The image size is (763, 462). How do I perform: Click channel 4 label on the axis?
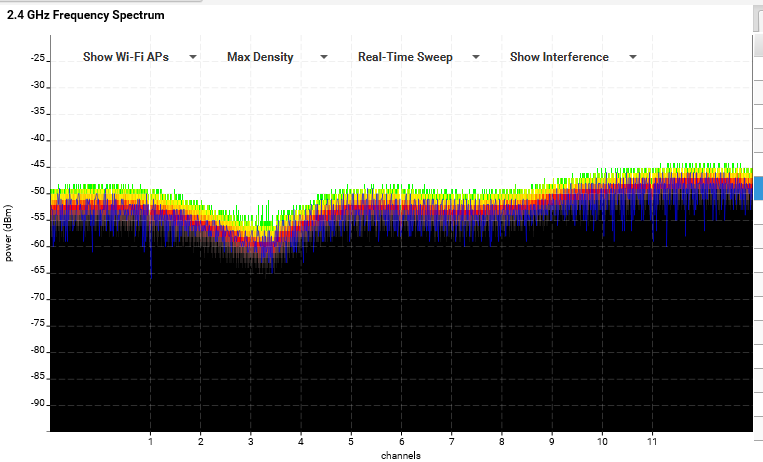301,442
